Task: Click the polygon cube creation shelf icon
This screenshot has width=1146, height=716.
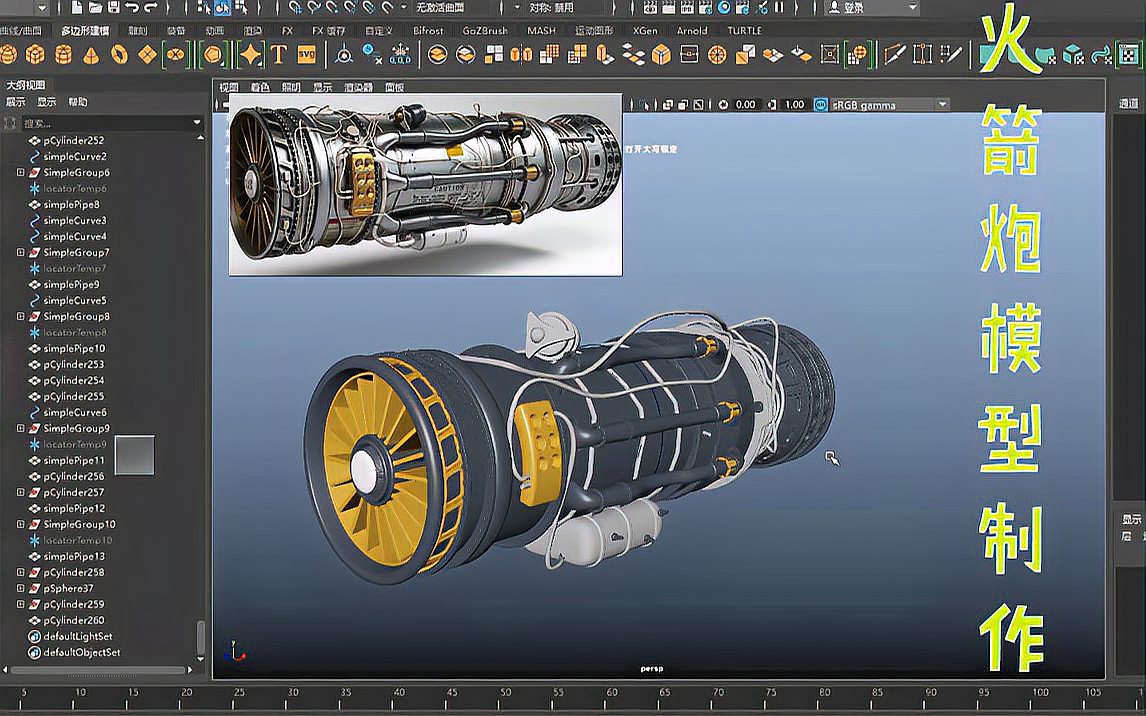Action: coord(35,52)
